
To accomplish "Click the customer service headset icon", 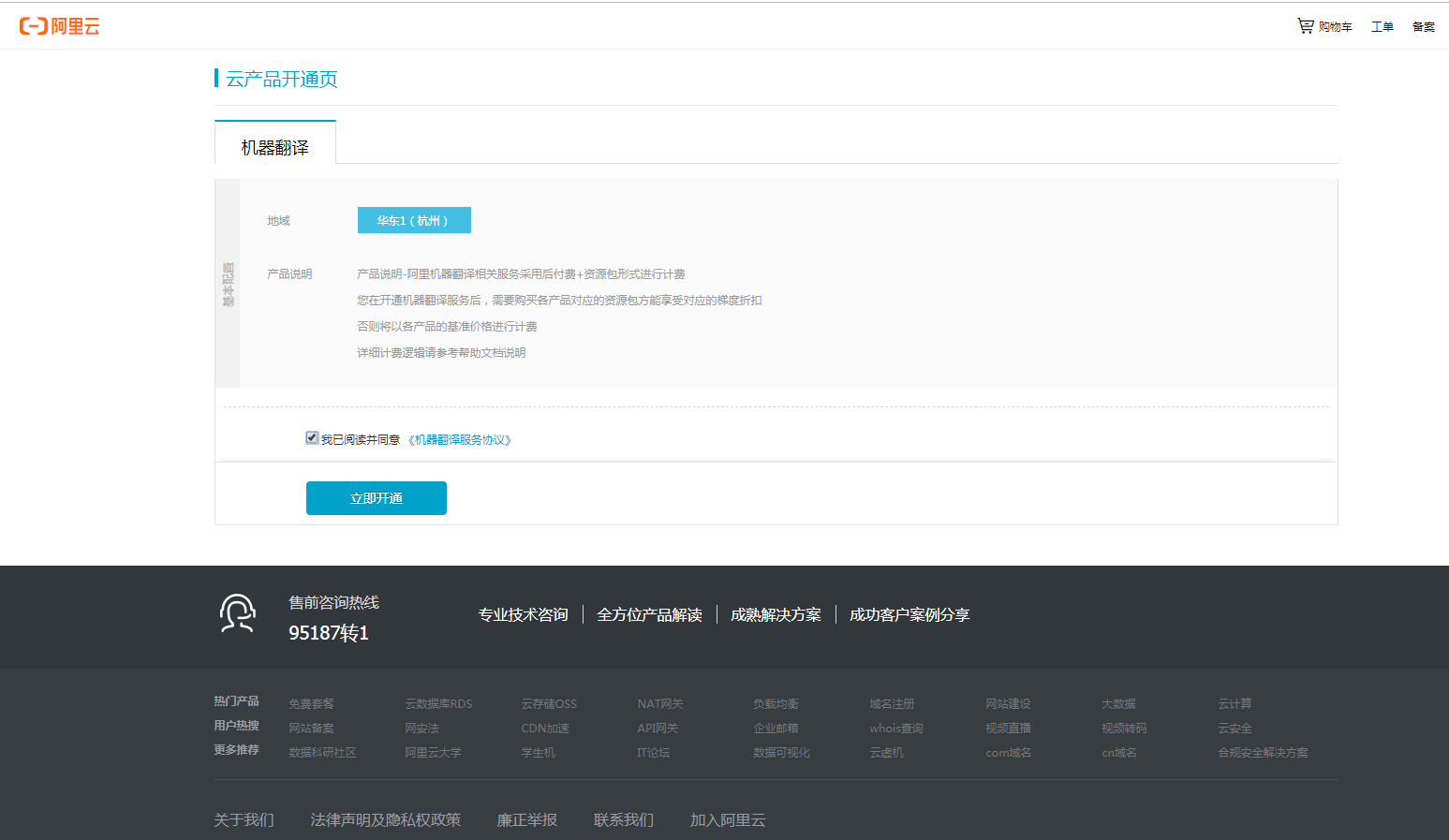I will 238,614.
